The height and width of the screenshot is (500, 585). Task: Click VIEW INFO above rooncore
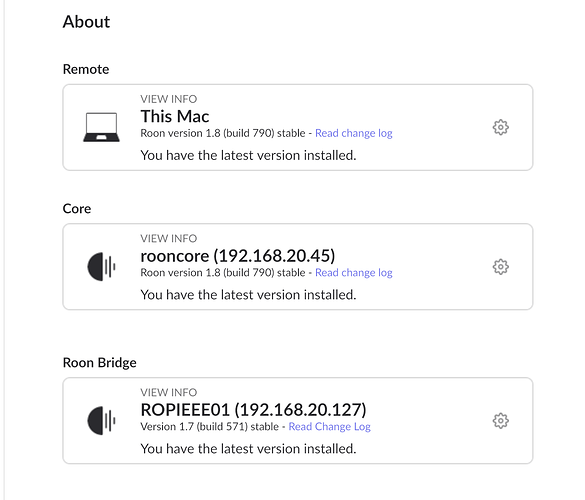(x=169, y=238)
